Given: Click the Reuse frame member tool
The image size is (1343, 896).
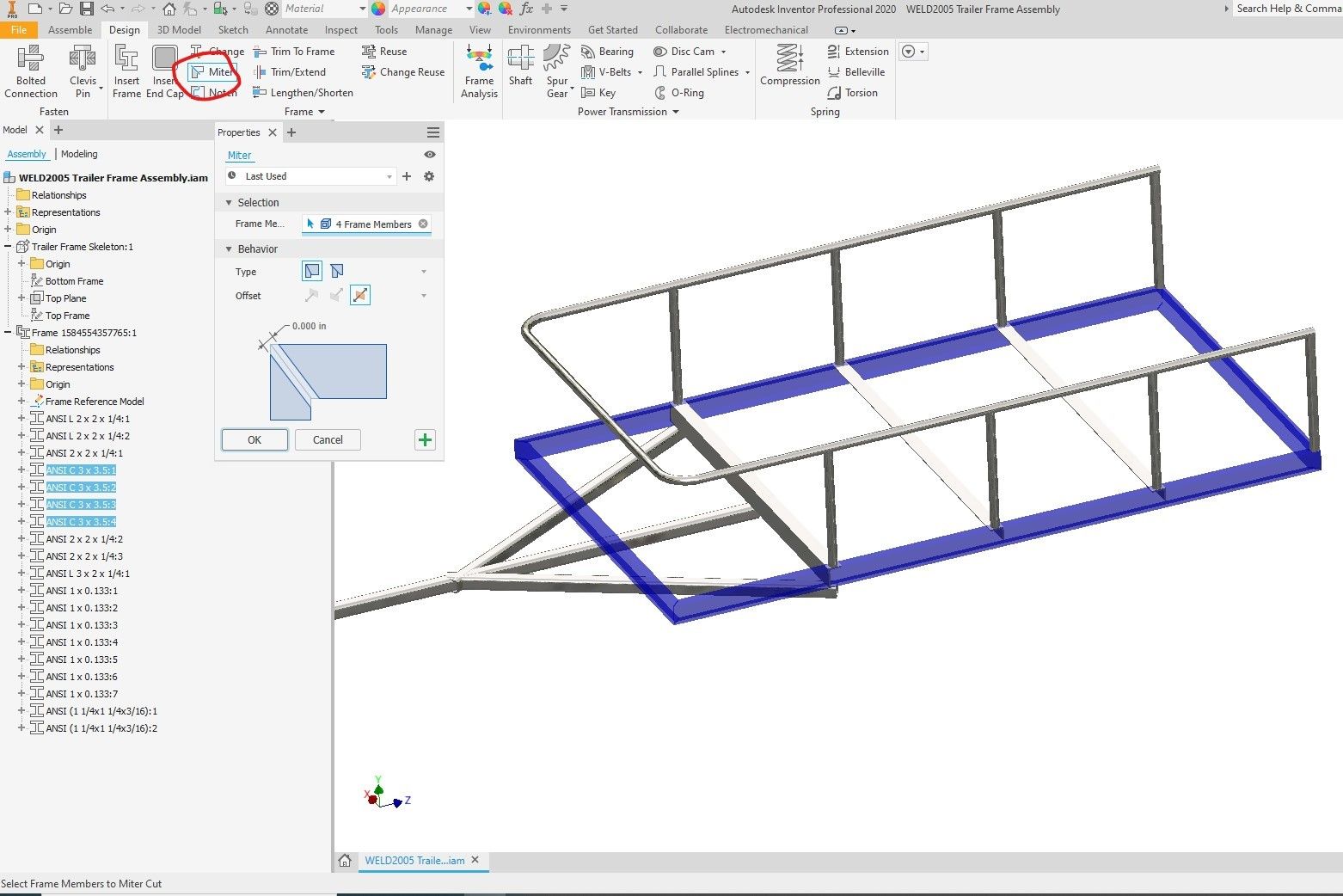Looking at the screenshot, I should (384, 52).
